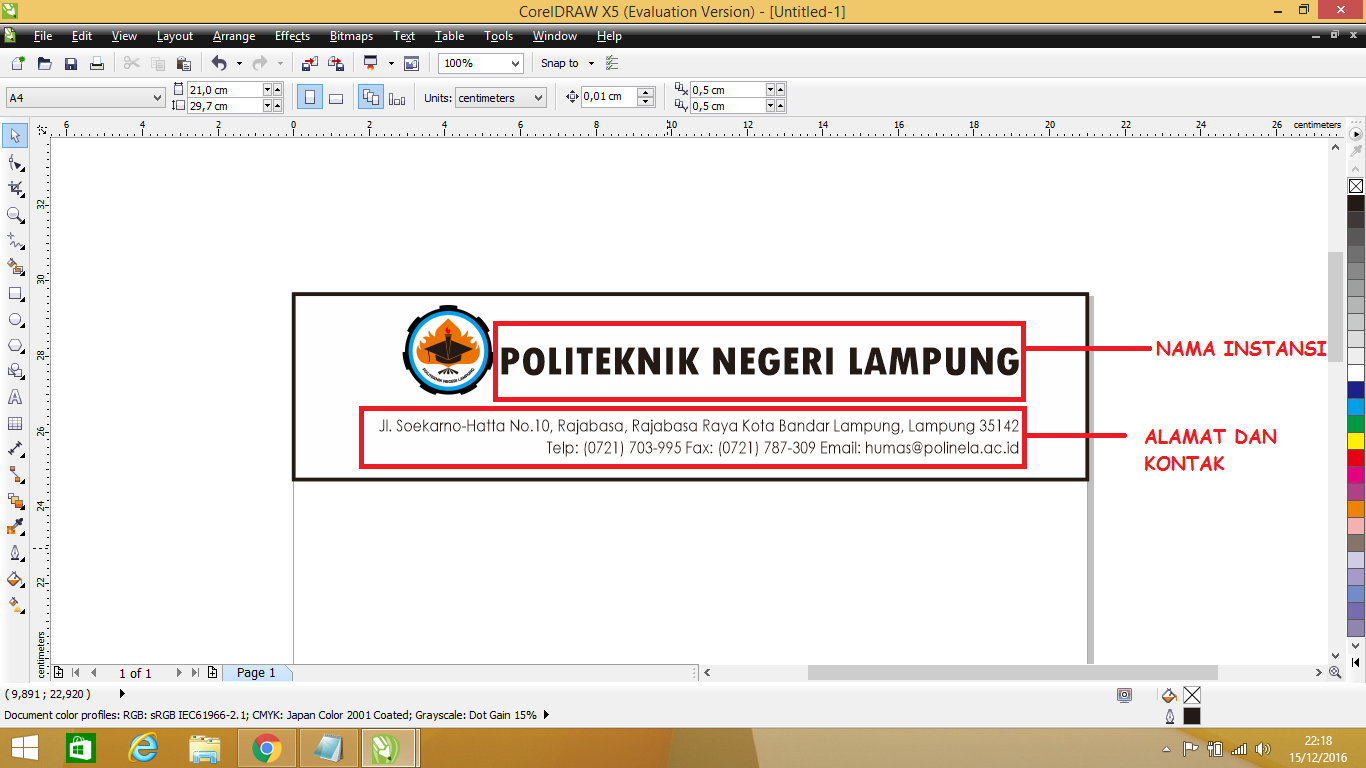Open the Table menu
This screenshot has width=1366, height=768.
tap(449, 36)
